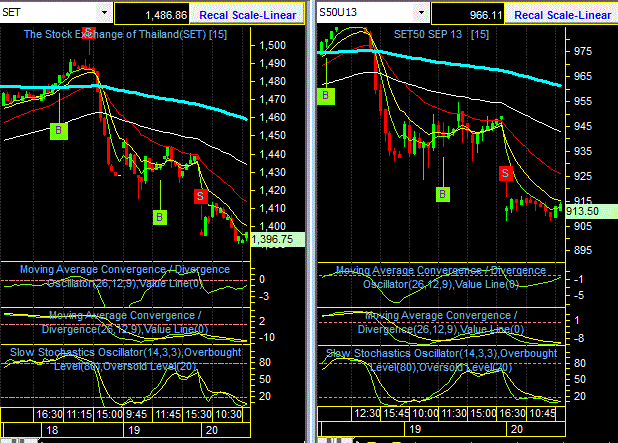Image resolution: width=618 pixels, height=443 pixels.
Task: Click the 12:30 time label on the S50U13 chart
Action: (x=367, y=414)
